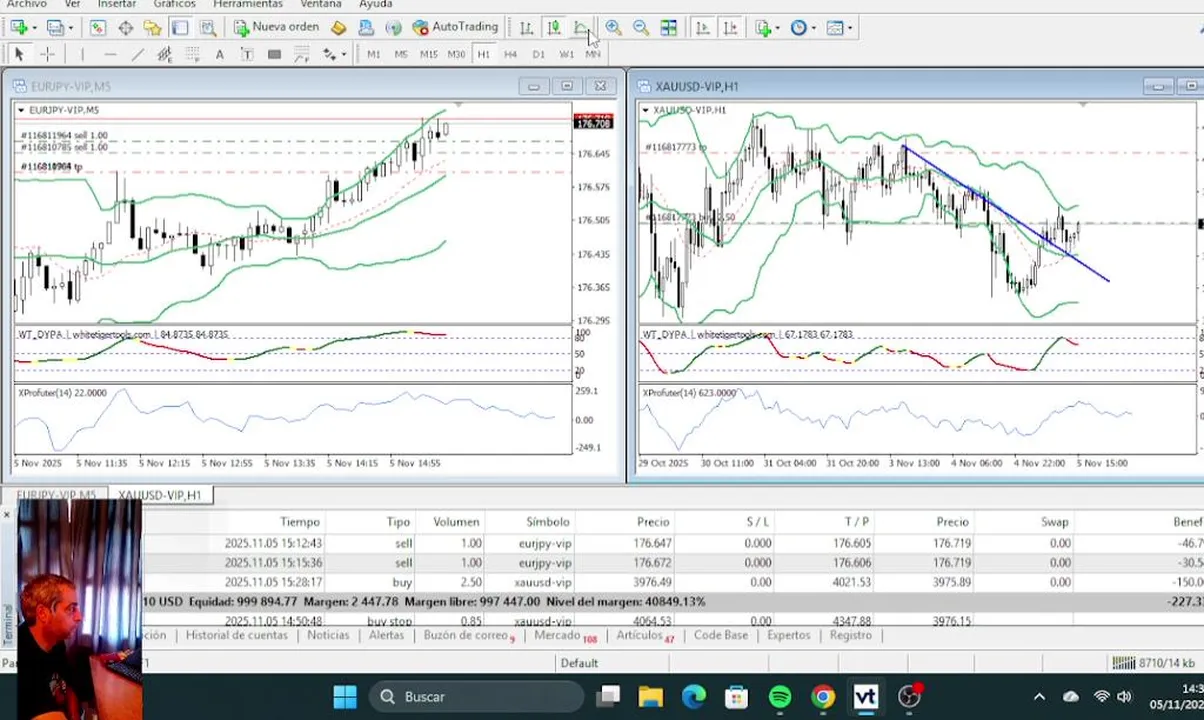Open Google Chrome from the taskbar

coord(823,696)
